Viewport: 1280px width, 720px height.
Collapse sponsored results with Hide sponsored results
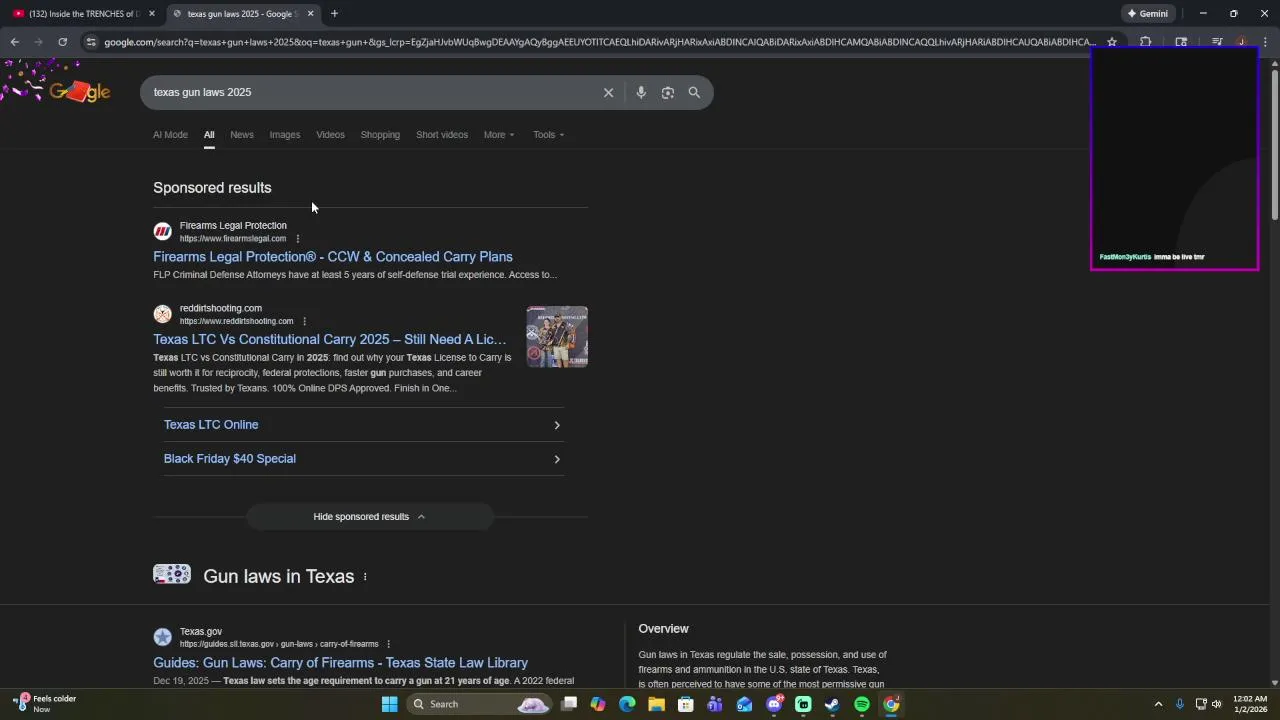point(370,517)
